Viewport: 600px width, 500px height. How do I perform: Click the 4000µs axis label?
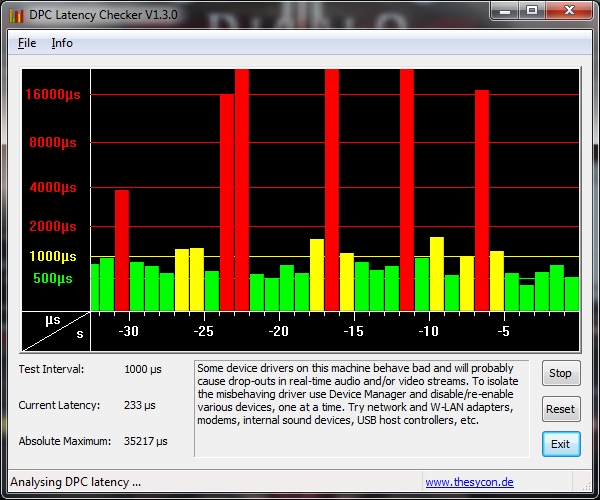pyautogui.click(x=53, y=187)
